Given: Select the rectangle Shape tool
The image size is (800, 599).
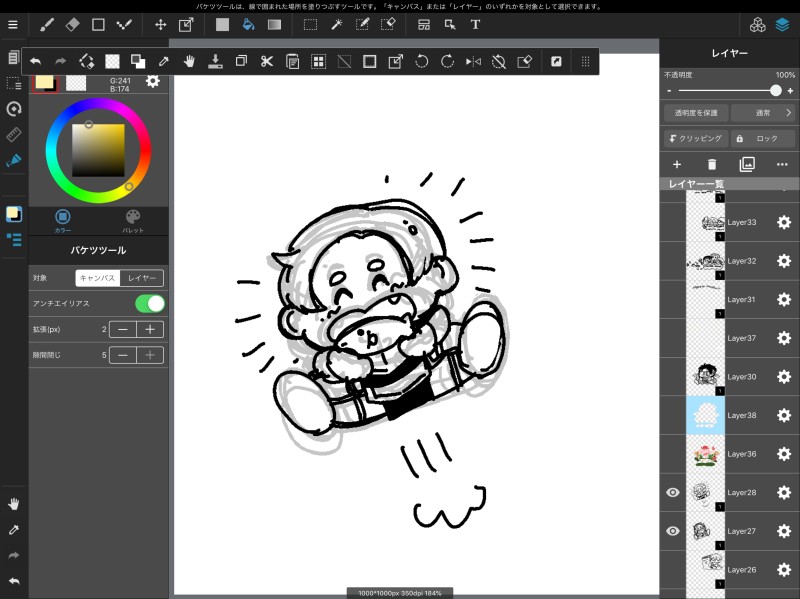Looking at the screenshot, I should click(x=98, y=24).
